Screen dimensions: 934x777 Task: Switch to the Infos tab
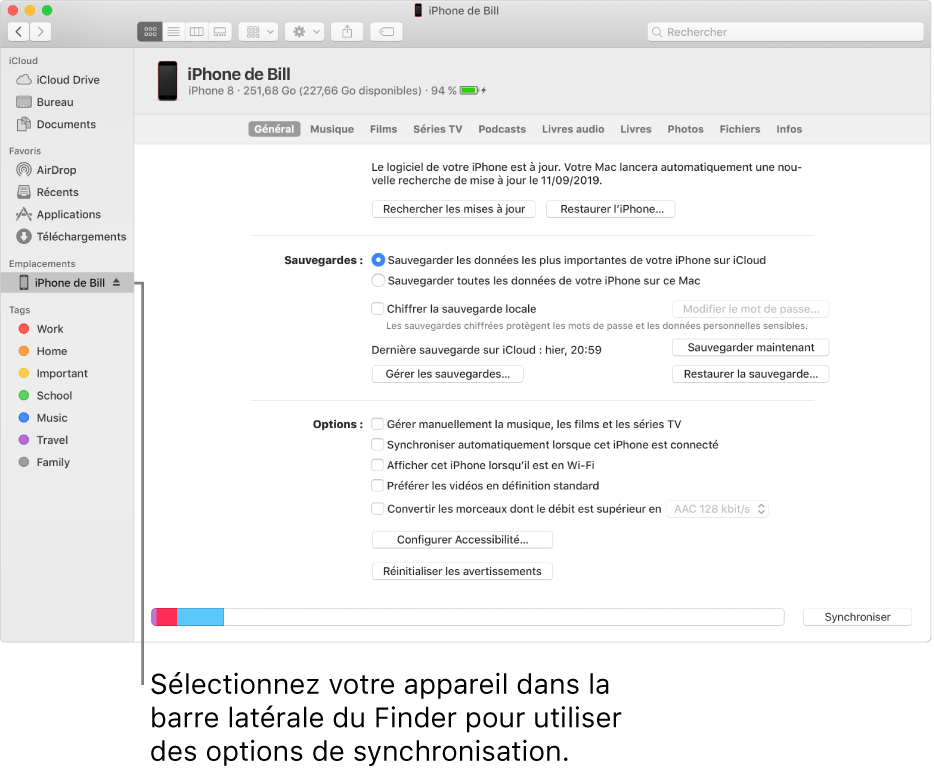pos(789,129)
